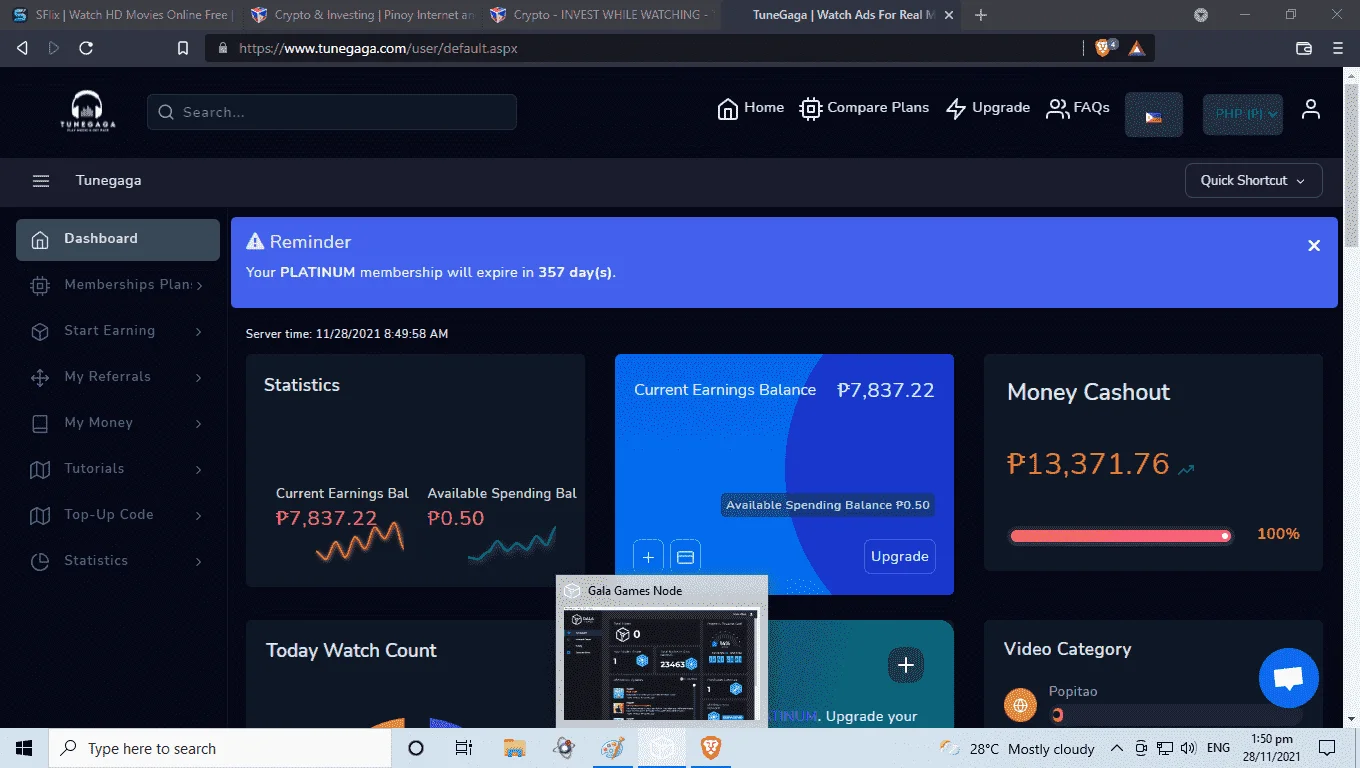
Task: Click the Upgrade button on earnings card
Action: (900, 557)
